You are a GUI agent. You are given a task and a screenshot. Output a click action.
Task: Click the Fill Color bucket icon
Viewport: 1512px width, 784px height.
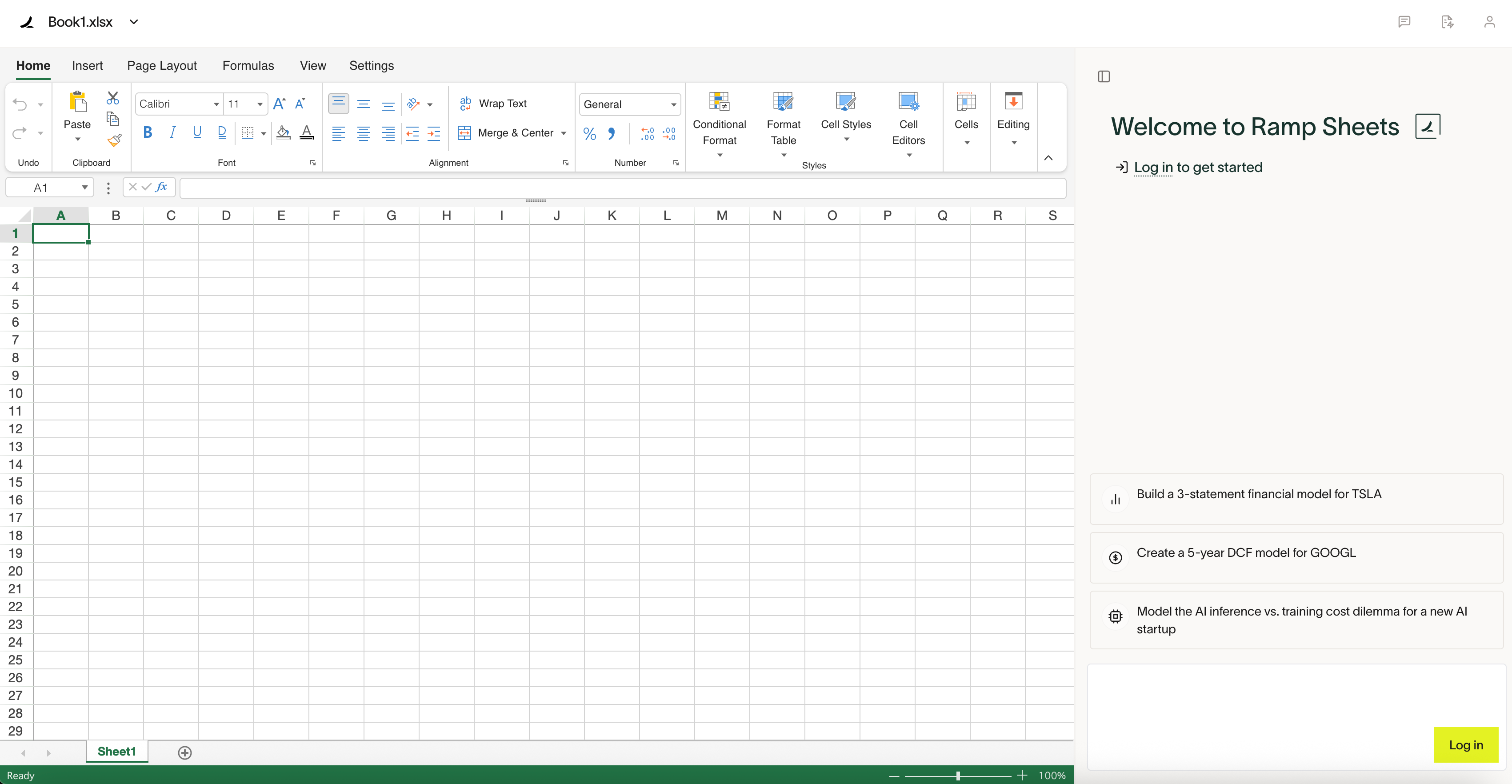(x=283, y=132)
